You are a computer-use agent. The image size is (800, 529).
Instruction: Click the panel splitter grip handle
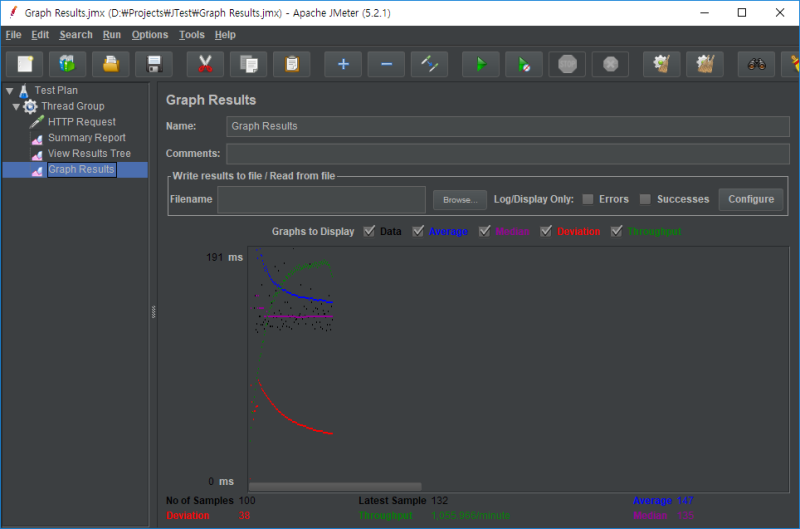tap(154, 311)
